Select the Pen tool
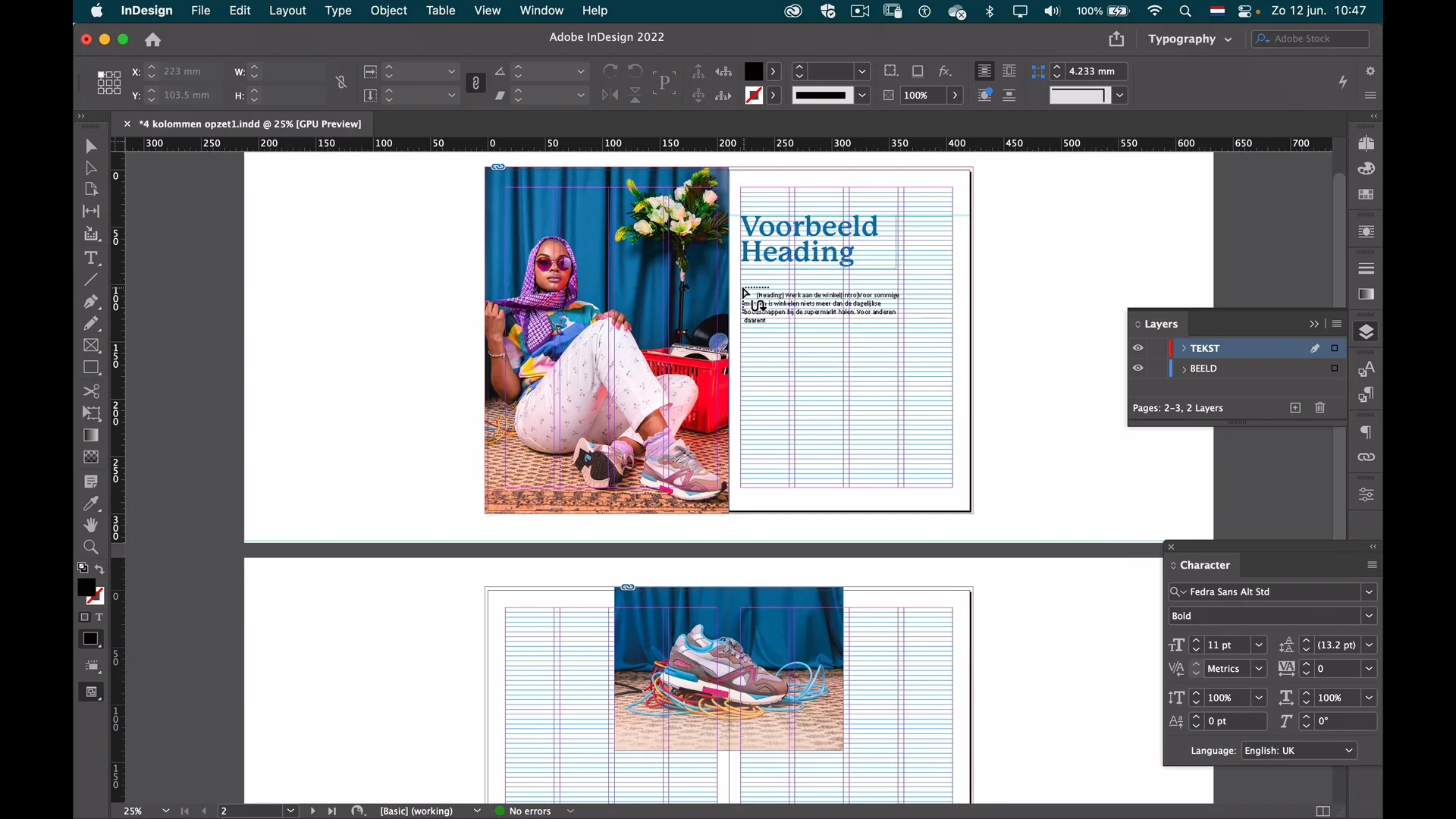1456x819 pixels. point(91,302)
